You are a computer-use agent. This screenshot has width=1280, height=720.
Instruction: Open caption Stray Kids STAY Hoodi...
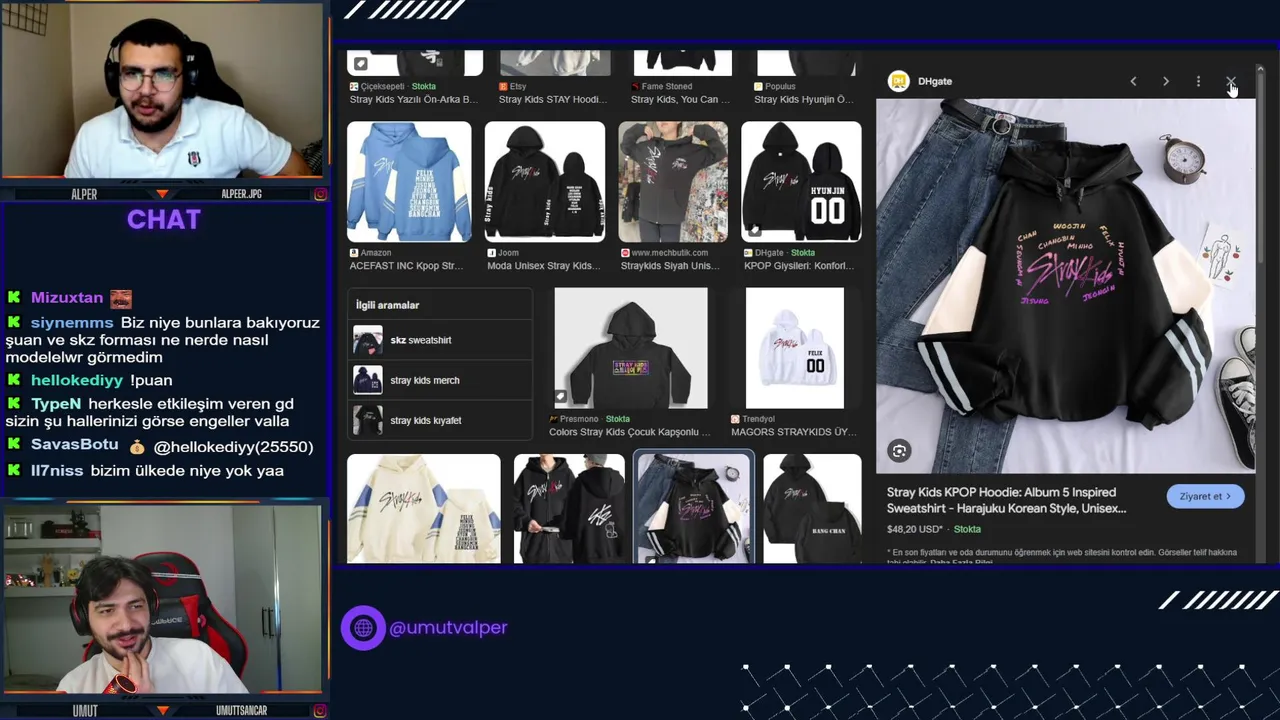(x=553, y=100)
